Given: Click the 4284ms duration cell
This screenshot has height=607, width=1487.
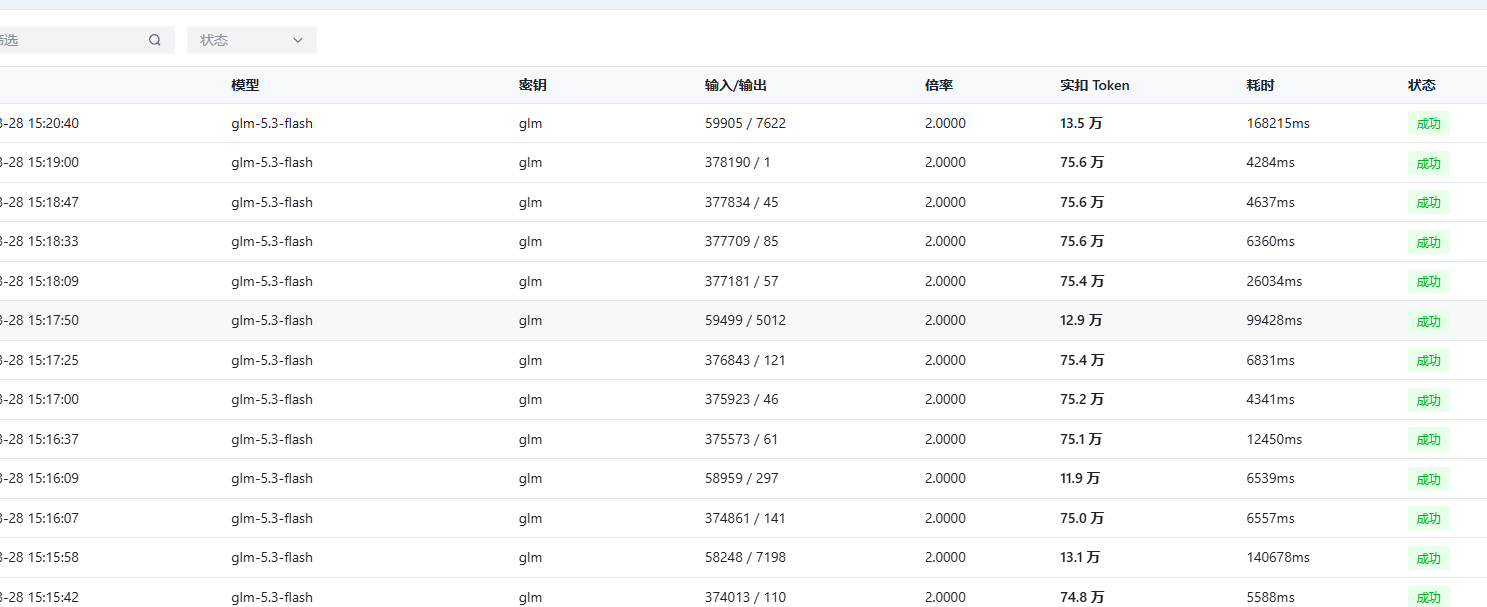Looking at the screenshot, I should pos(1271,162).
